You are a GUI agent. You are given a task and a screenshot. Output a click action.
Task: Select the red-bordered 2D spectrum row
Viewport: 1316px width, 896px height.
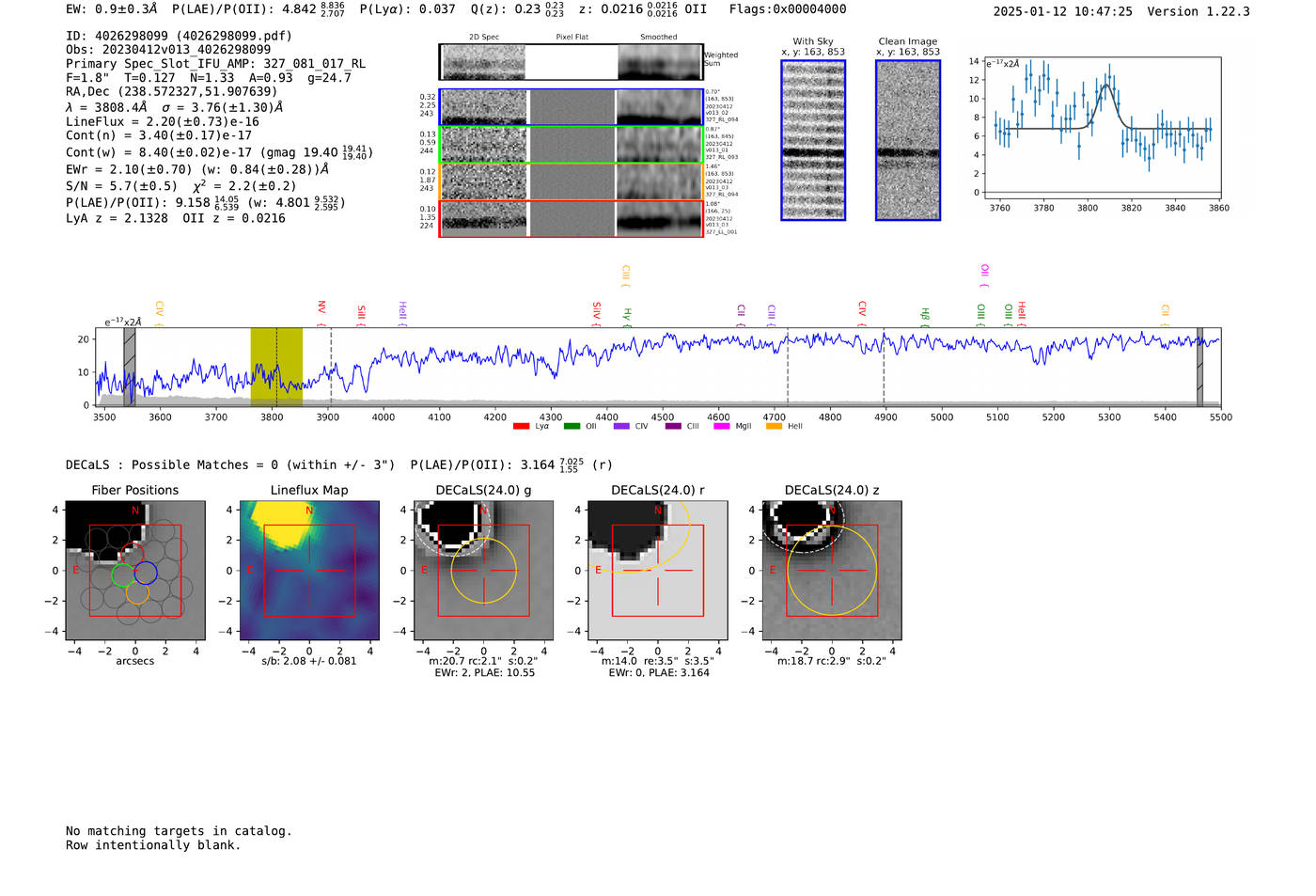[x=572, y=218]
